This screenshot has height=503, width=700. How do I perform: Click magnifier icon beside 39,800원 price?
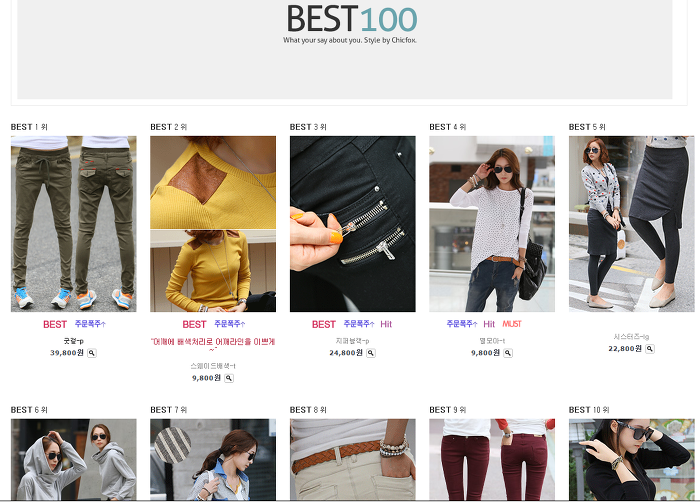(92, 353)
